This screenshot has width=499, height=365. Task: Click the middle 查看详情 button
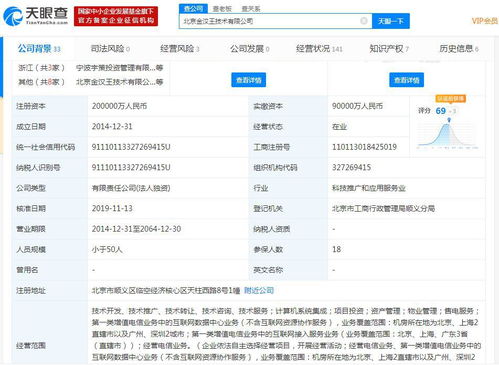point(249,80)
